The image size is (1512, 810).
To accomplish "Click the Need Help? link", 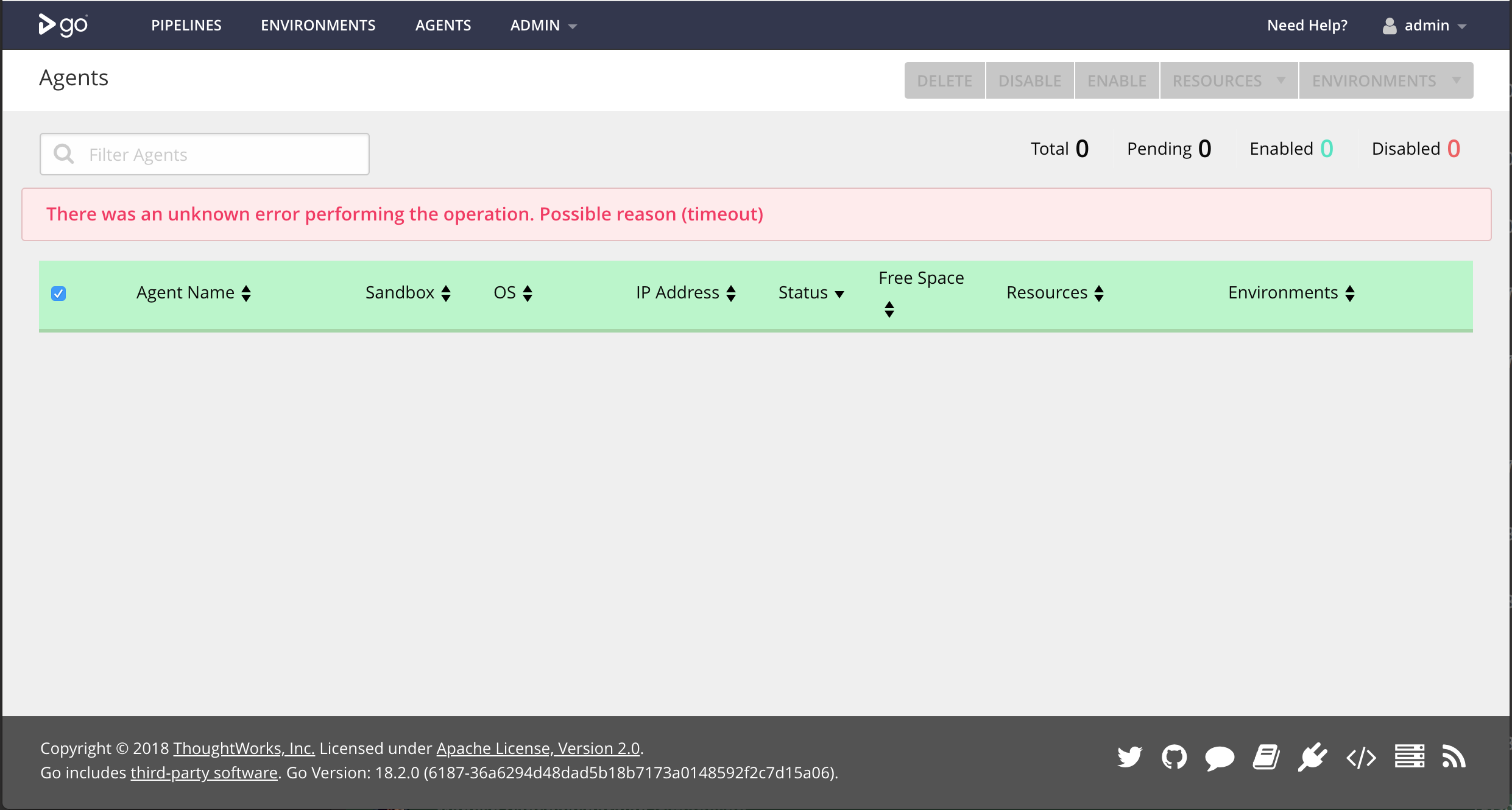I will (x=1307, y=26).
